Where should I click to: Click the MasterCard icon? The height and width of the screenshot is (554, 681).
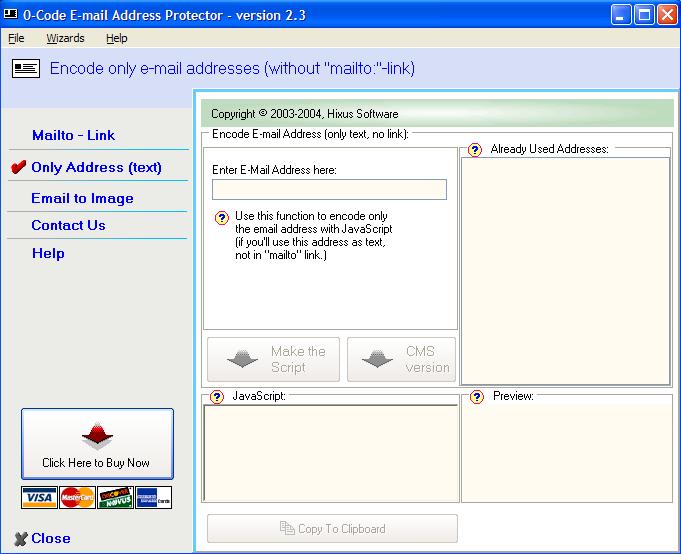(77, 498)
